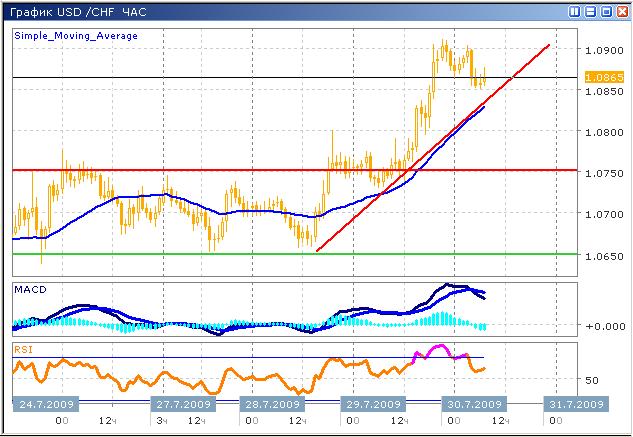Maximize the chart window
Viewport: 633px width, 437px height.
click(606, 11)
